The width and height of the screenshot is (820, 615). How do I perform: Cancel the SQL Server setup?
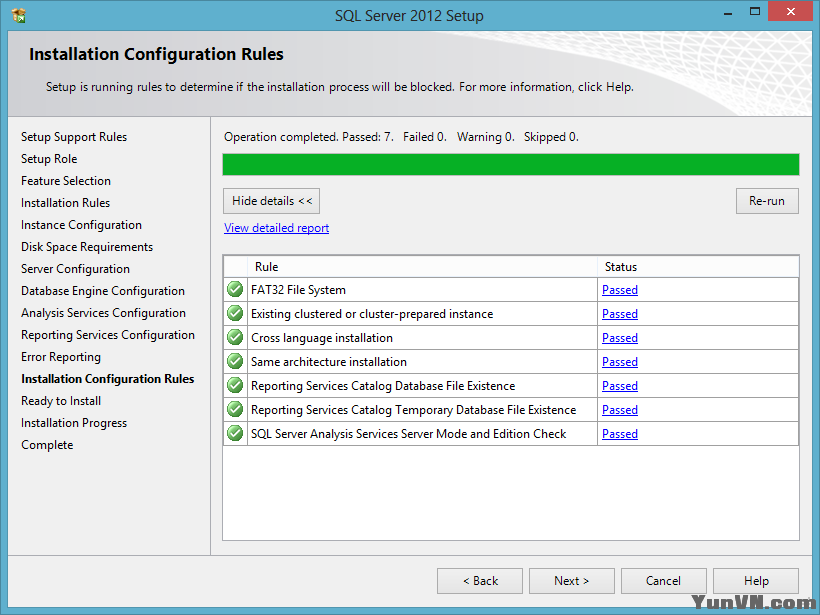pyautogui.click(x=664, y=581)
